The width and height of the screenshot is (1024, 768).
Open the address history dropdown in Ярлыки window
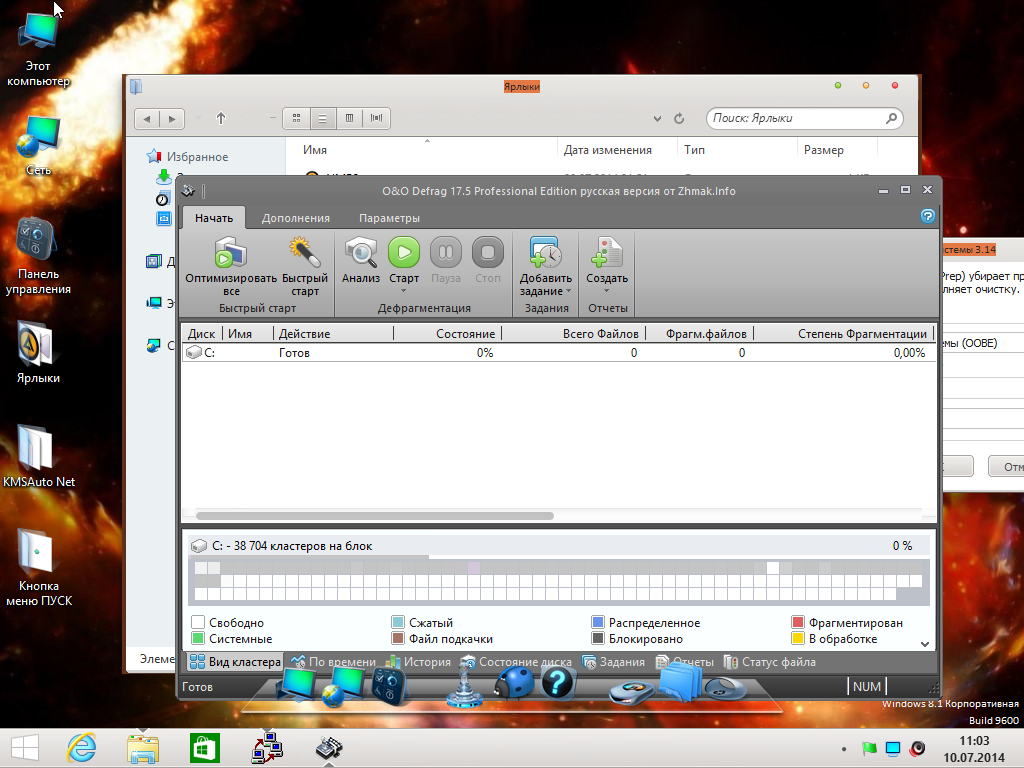[x=657, y=119]
